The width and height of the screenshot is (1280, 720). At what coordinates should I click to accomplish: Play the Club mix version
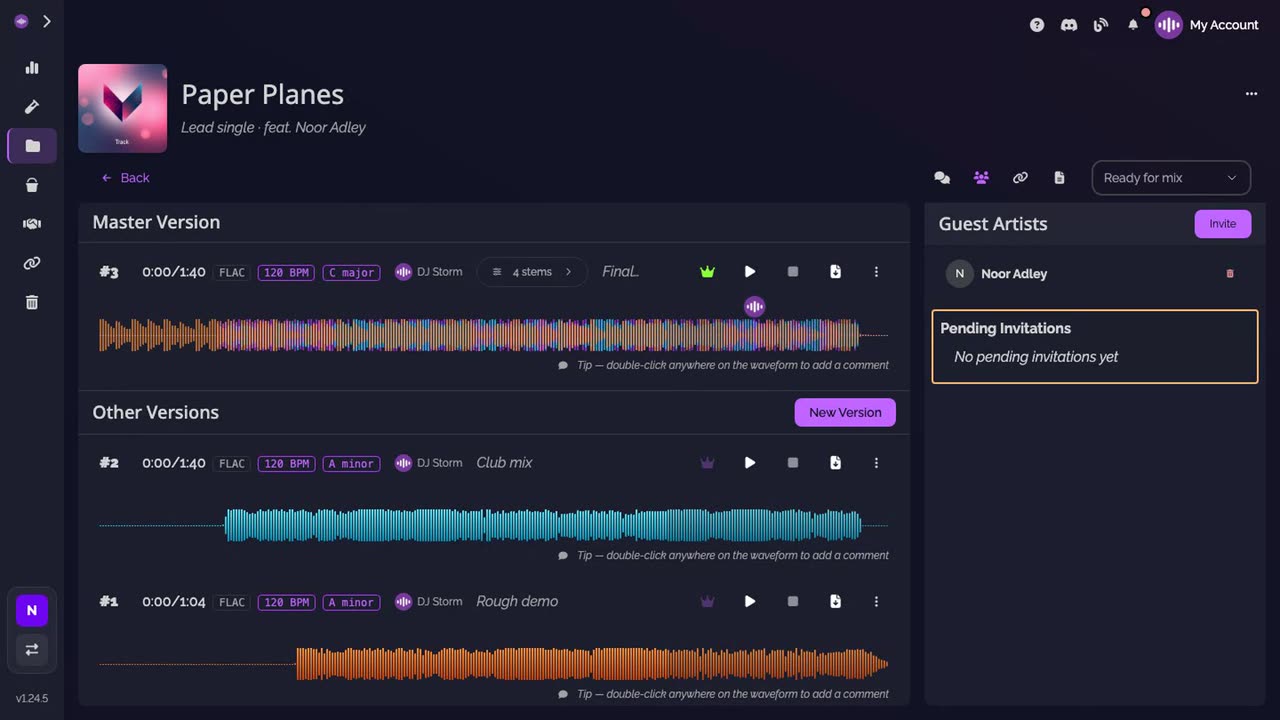click(x=750, y=463)
